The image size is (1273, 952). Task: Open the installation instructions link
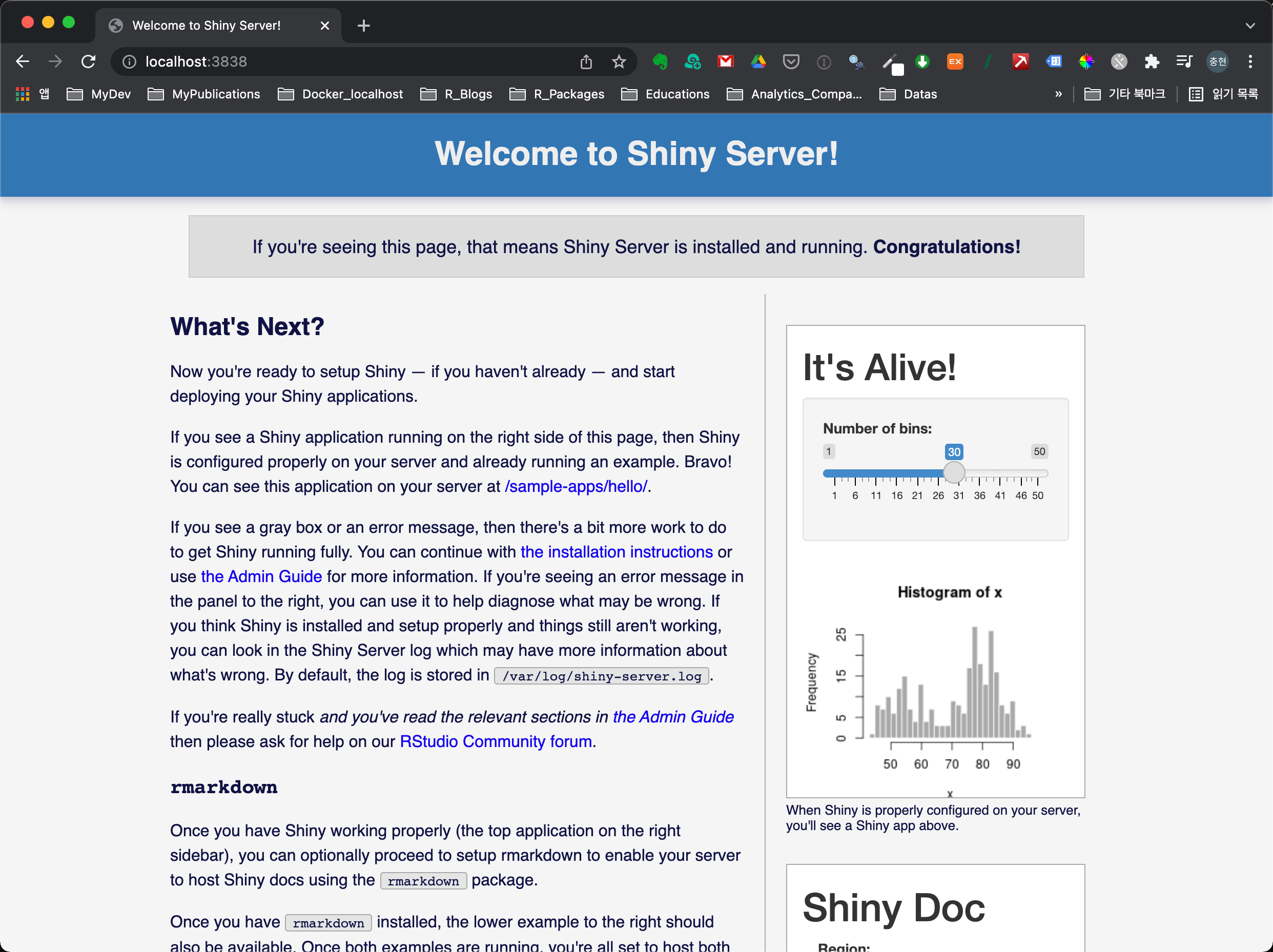617,552
